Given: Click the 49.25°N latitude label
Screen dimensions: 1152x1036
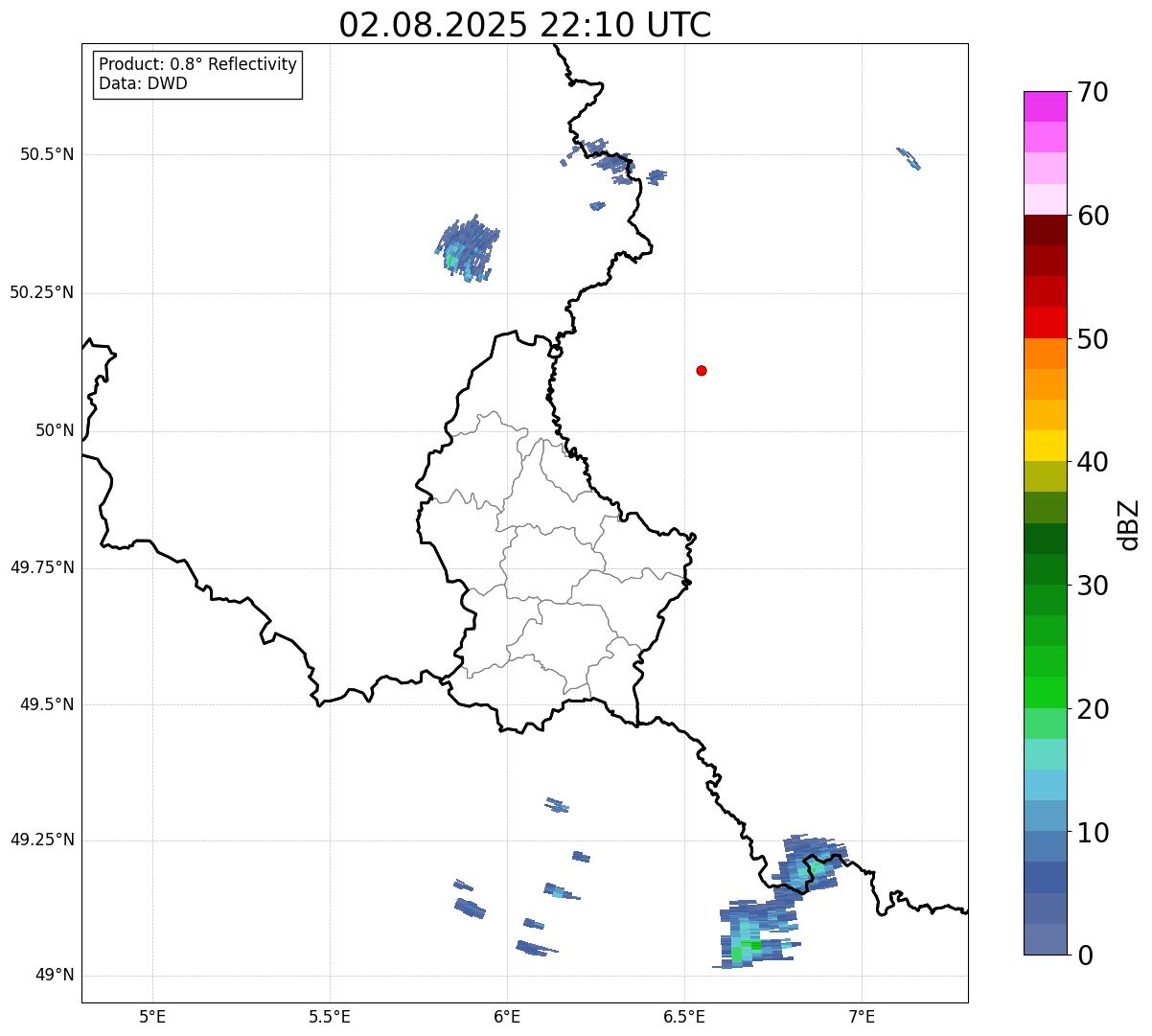Looking at the screenshot, I should (x=41, y=840).
